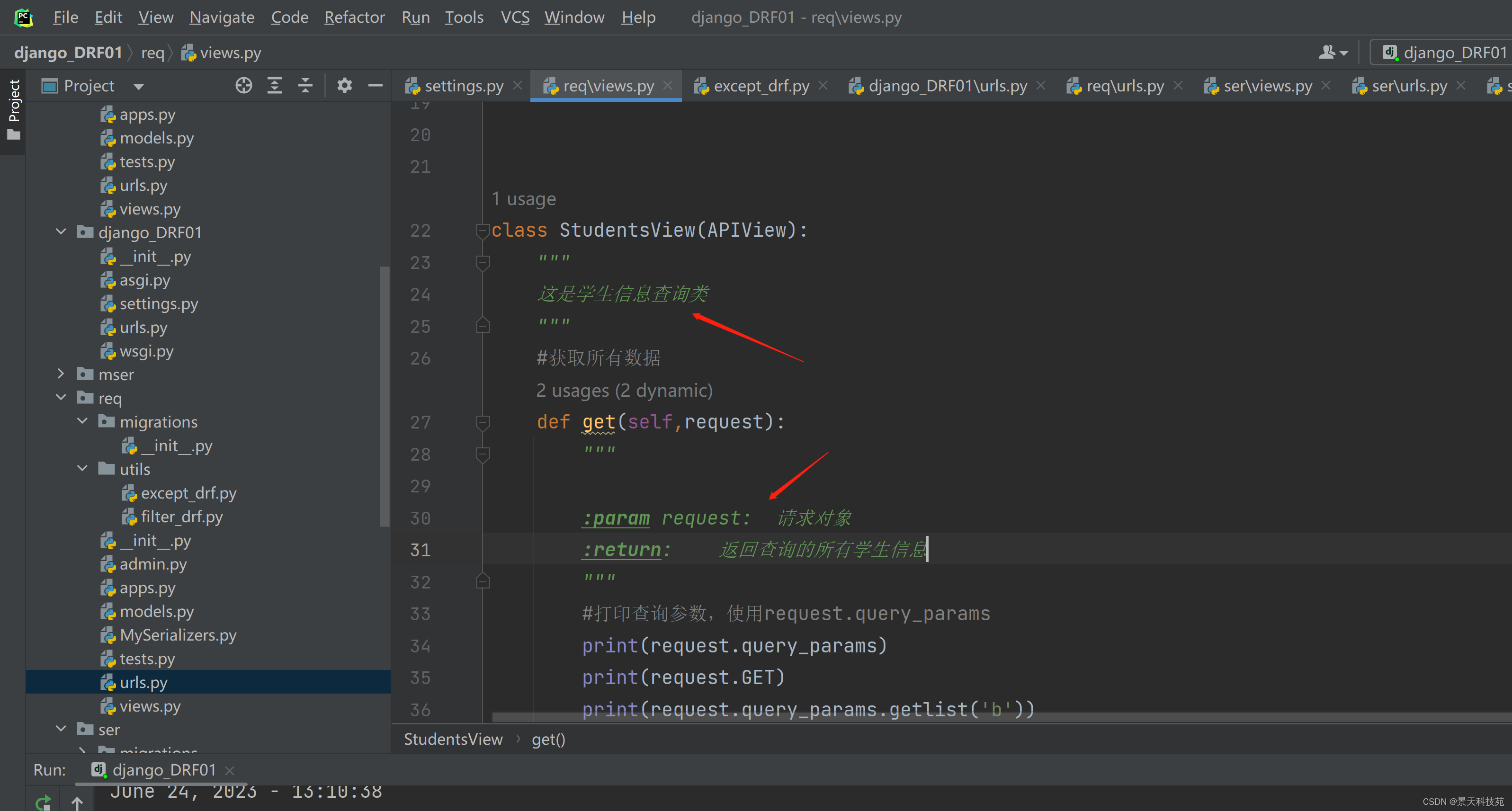Switch to the ser\views.py tab
This screenshot has width=1512, height=811.
coord(1268,86)
